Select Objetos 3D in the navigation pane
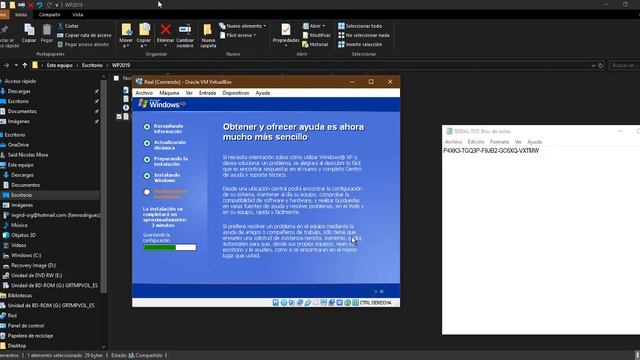Image resolution: width=640 pixels, height=360 pixels. click(23, 235)
